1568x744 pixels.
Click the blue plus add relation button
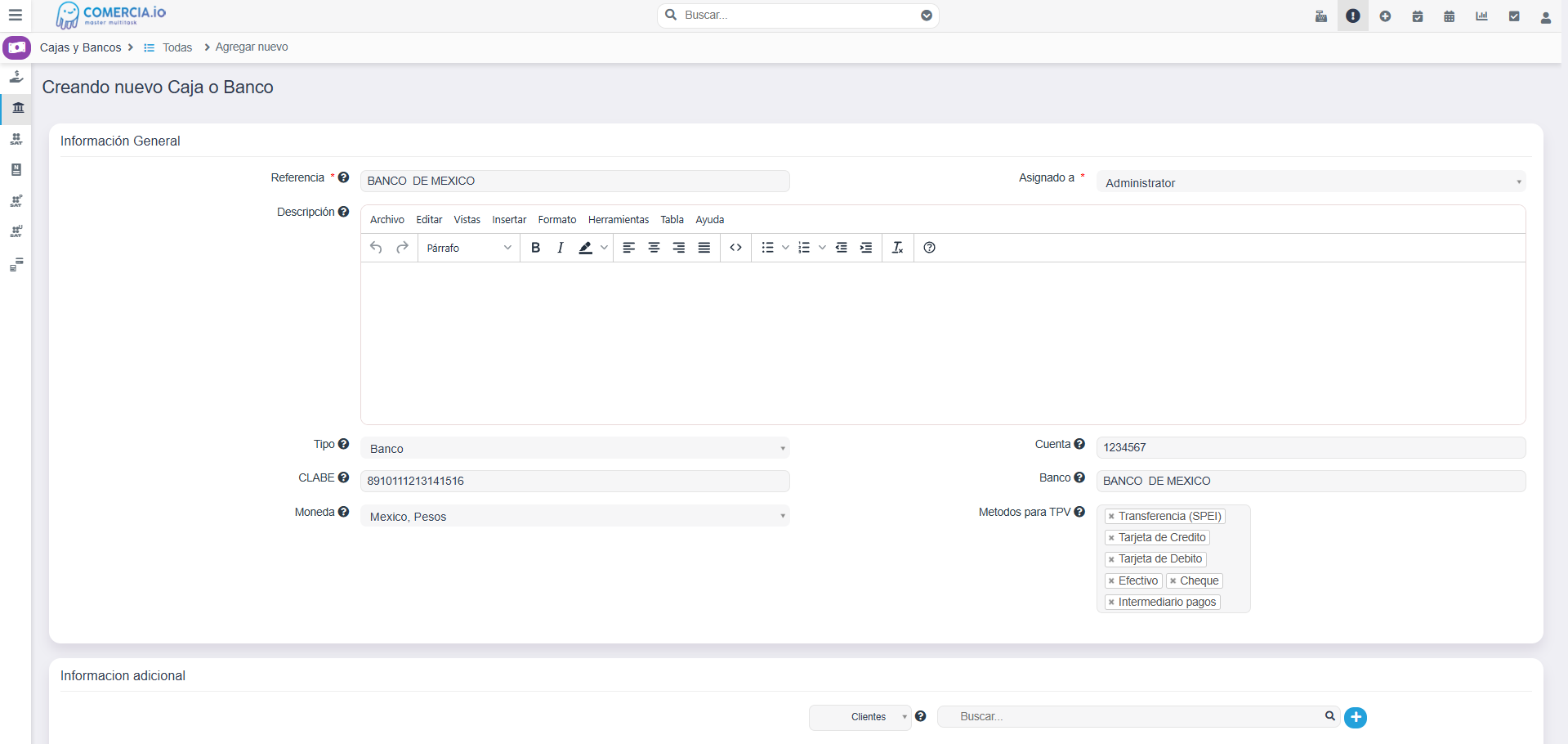coord(1356,717)
